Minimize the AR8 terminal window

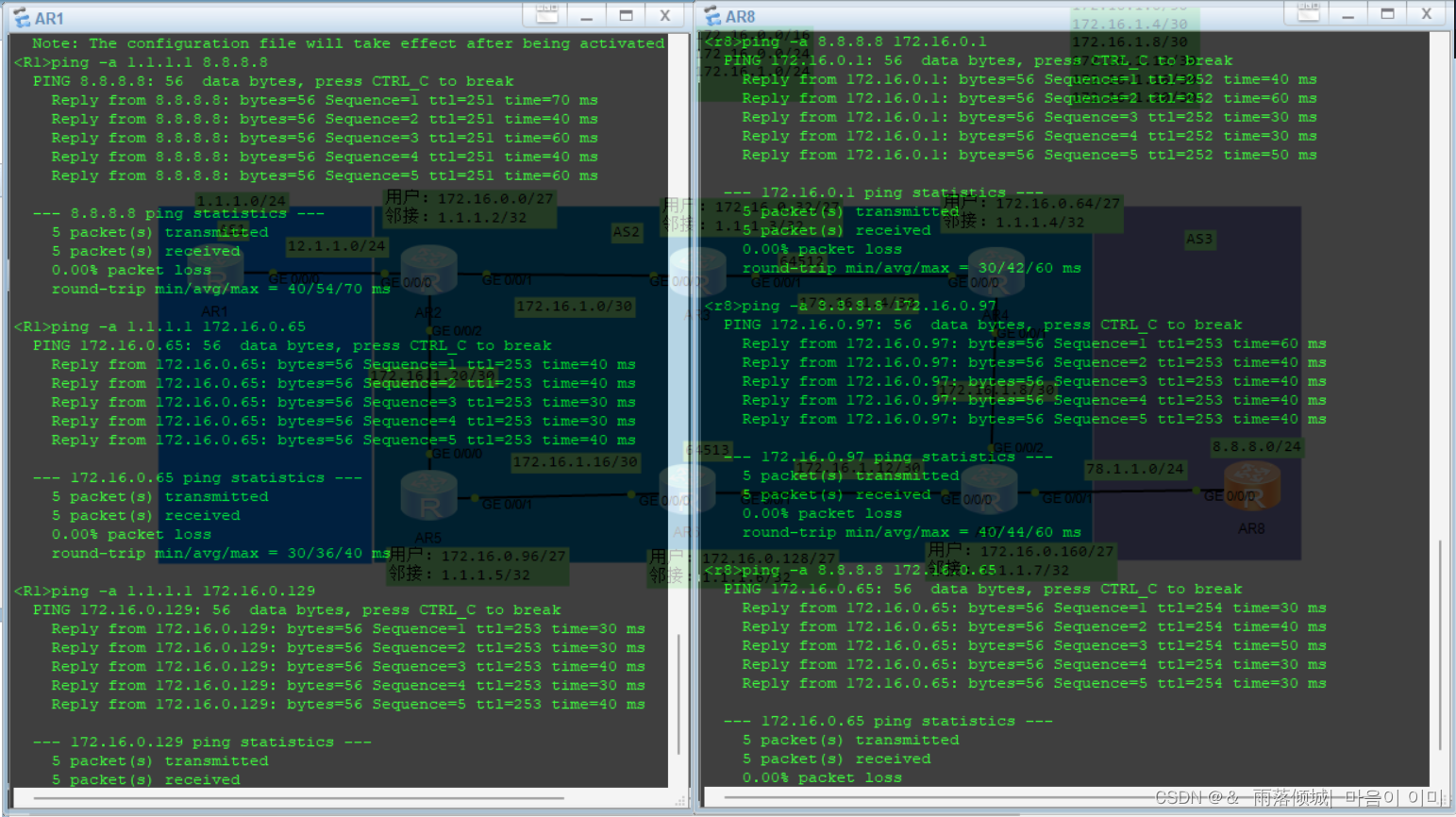pos(1347,14)
